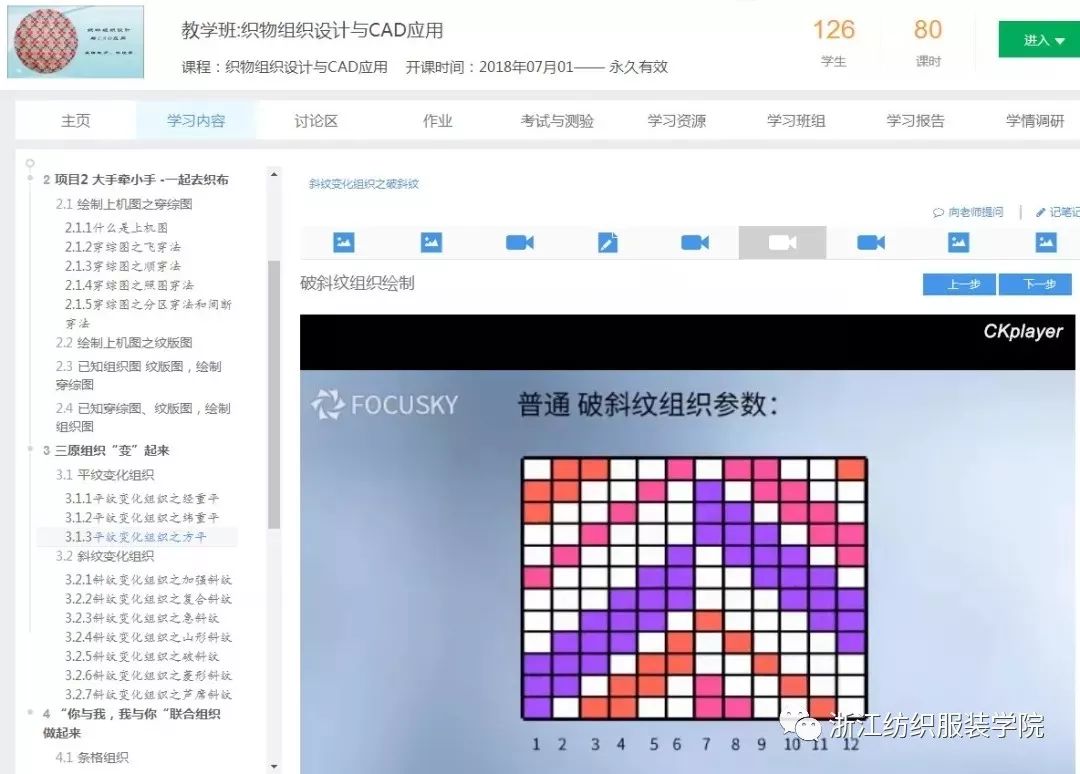Viewport: 1080px width, 774px height.
Task: Open the second image icon in media strip
Action: 432,241
